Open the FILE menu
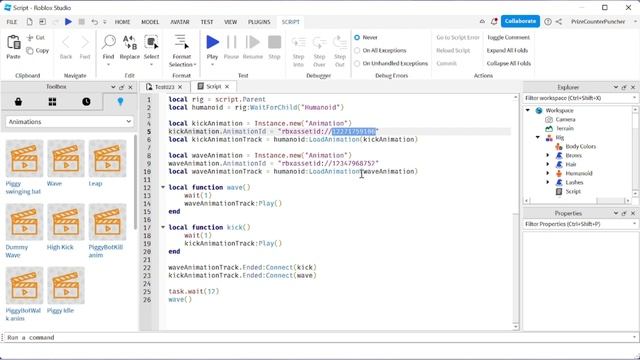The image size is (640, 360). [12, 22]
